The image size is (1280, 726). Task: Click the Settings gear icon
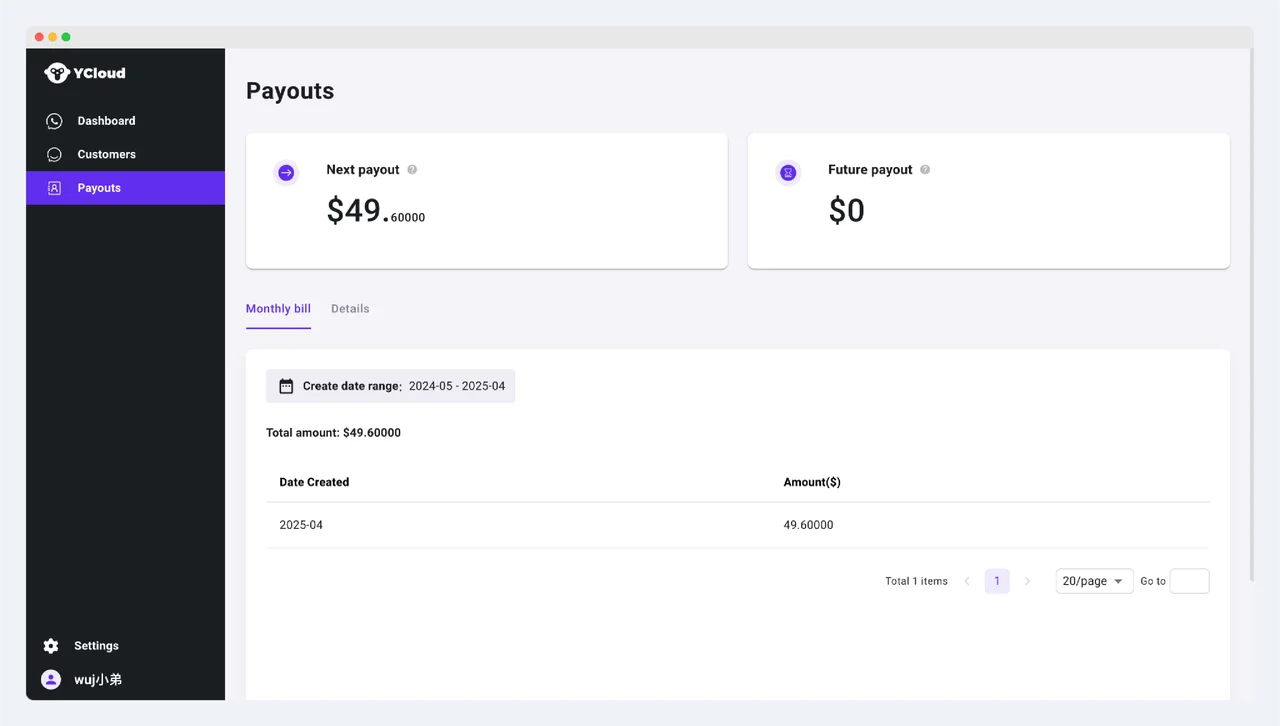(x=51, y=646)
